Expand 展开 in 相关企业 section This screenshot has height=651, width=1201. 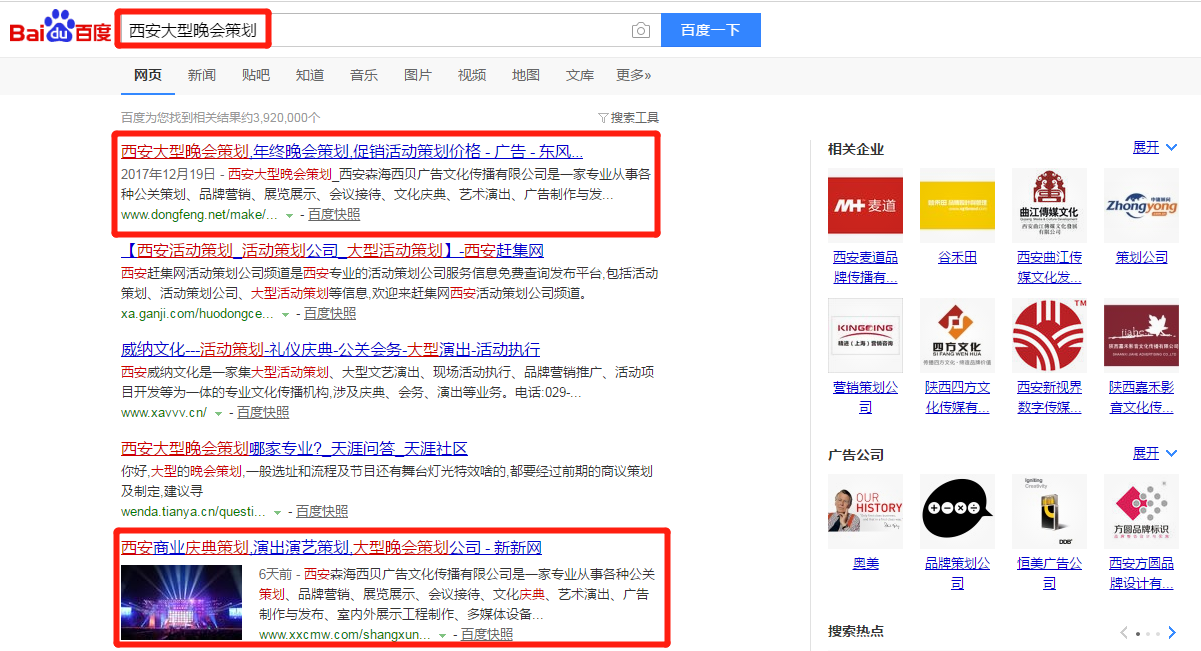(x=1155, y=147)
